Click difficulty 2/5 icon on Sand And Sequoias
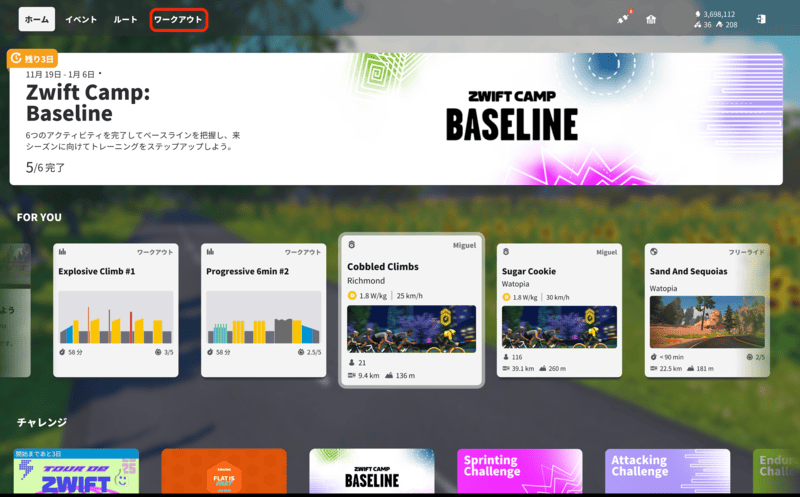This screenshot has height=497, width=800. click(x=749, y=357)
